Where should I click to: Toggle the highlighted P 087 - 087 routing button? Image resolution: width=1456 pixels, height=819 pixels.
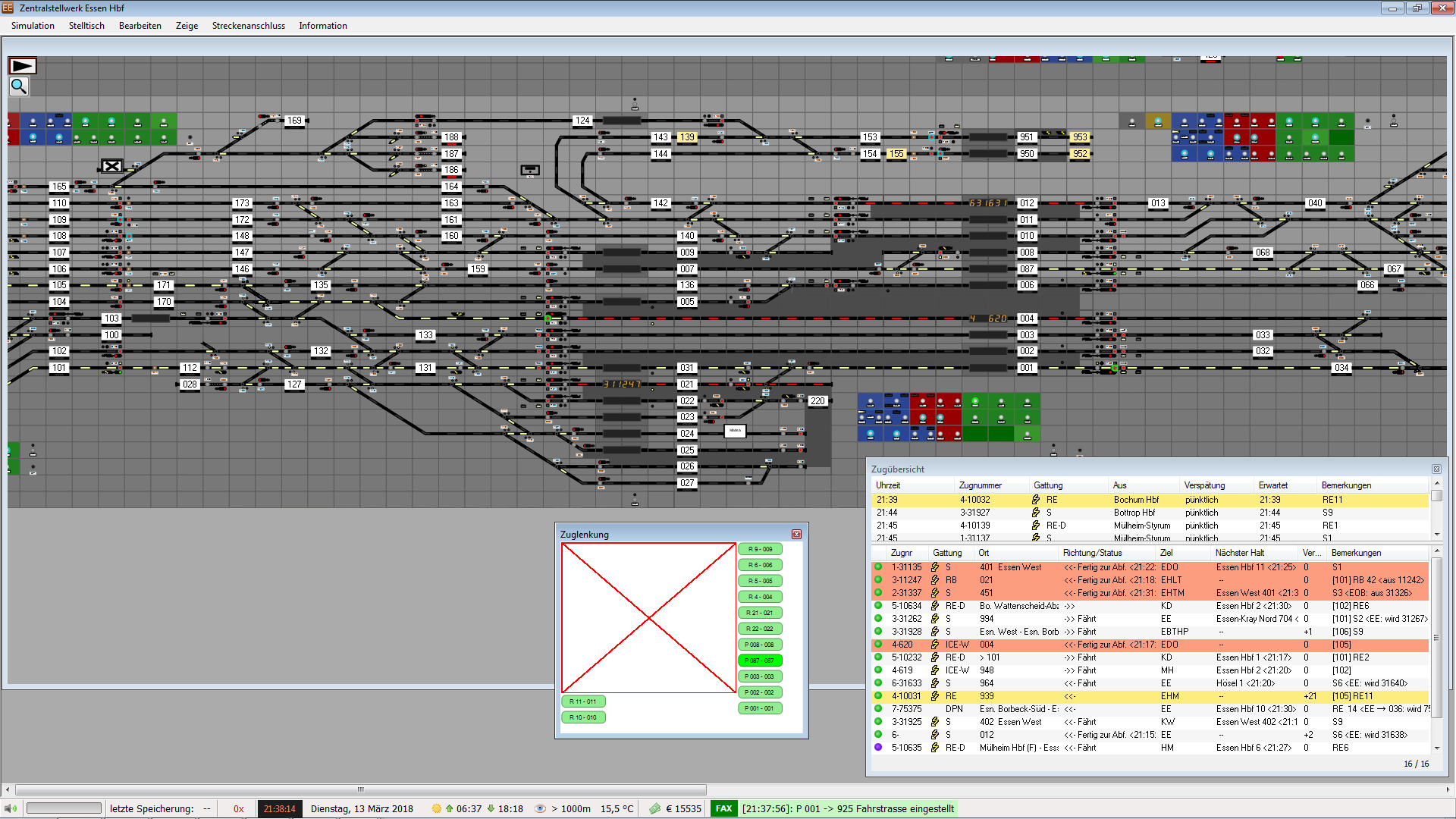point(760,661)
